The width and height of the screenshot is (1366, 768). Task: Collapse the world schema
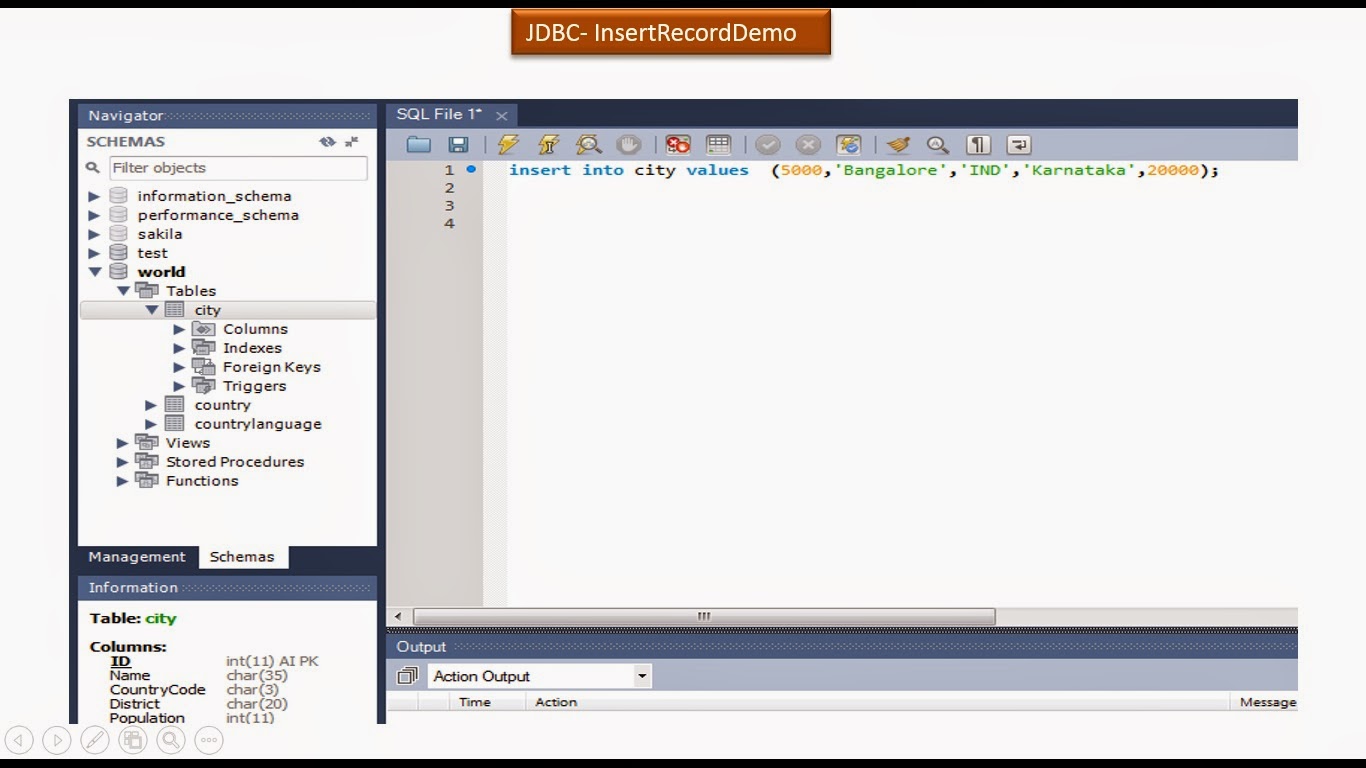pyautogui.click(x=93, y=271)
